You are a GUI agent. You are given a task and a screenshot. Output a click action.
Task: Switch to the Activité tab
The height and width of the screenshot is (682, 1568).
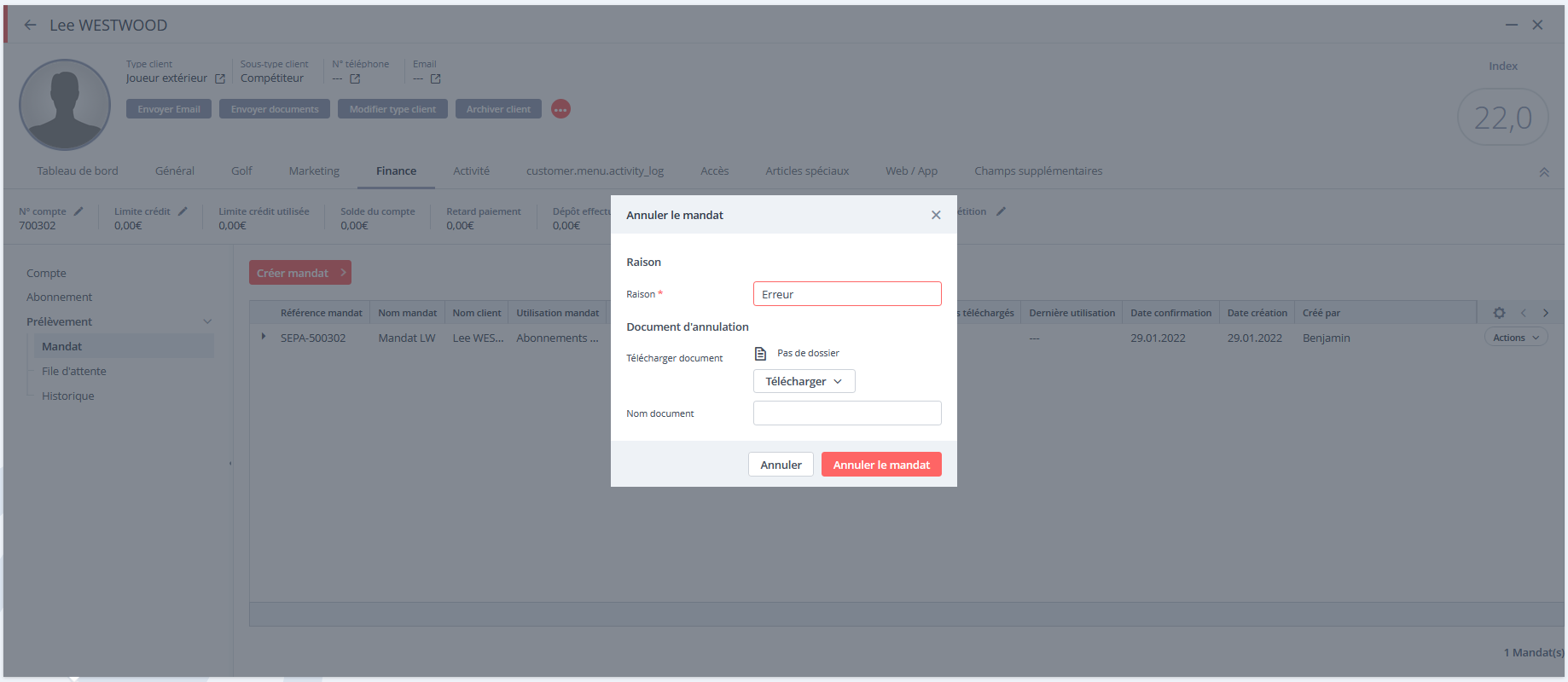click(x=471, y=171)
